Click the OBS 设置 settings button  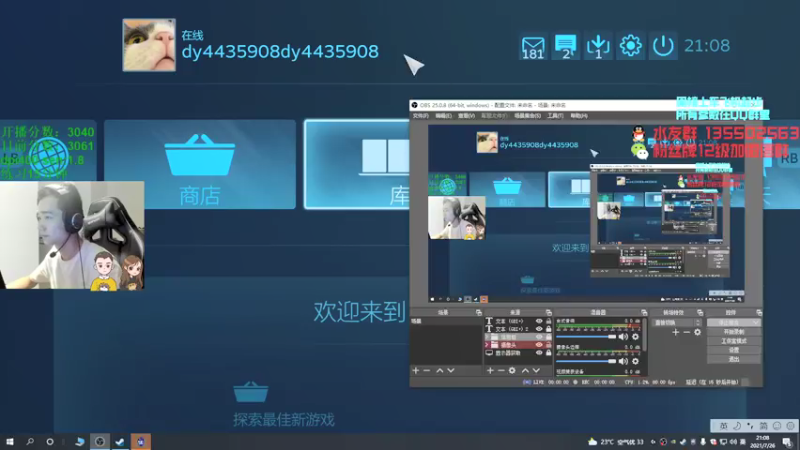[734, 350]
